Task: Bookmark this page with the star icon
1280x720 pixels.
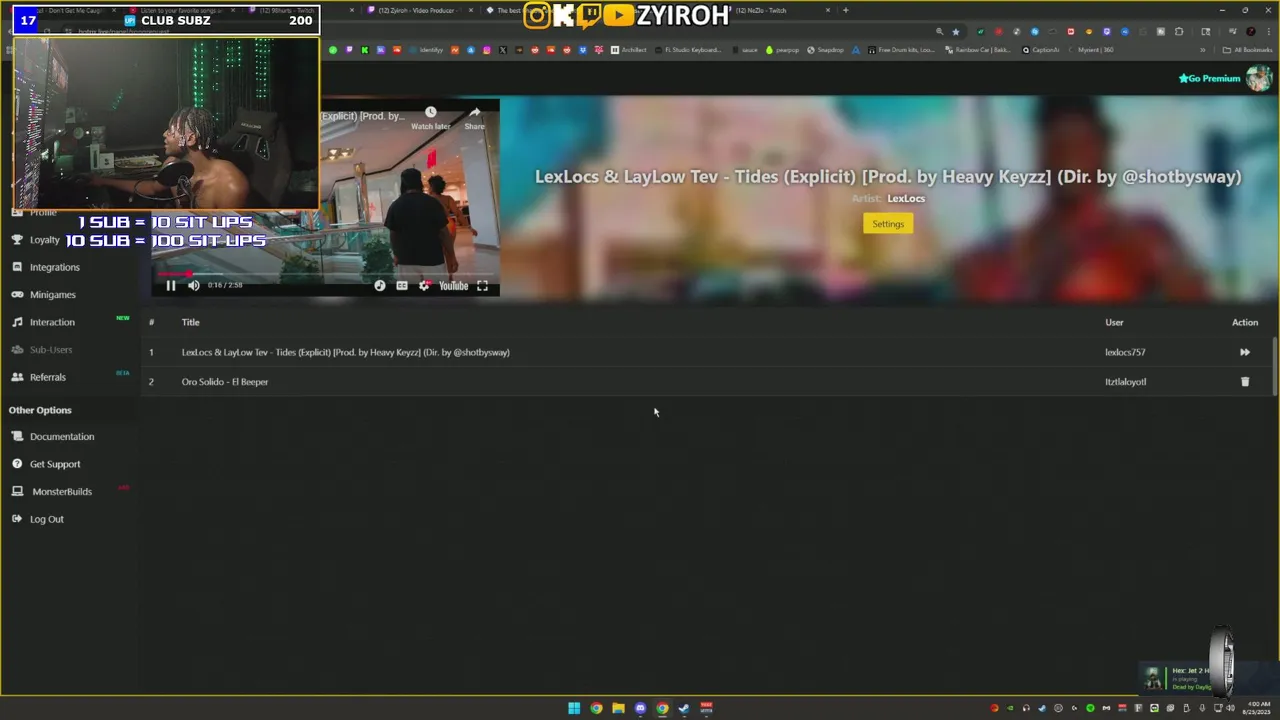Action: coord(956,31)
